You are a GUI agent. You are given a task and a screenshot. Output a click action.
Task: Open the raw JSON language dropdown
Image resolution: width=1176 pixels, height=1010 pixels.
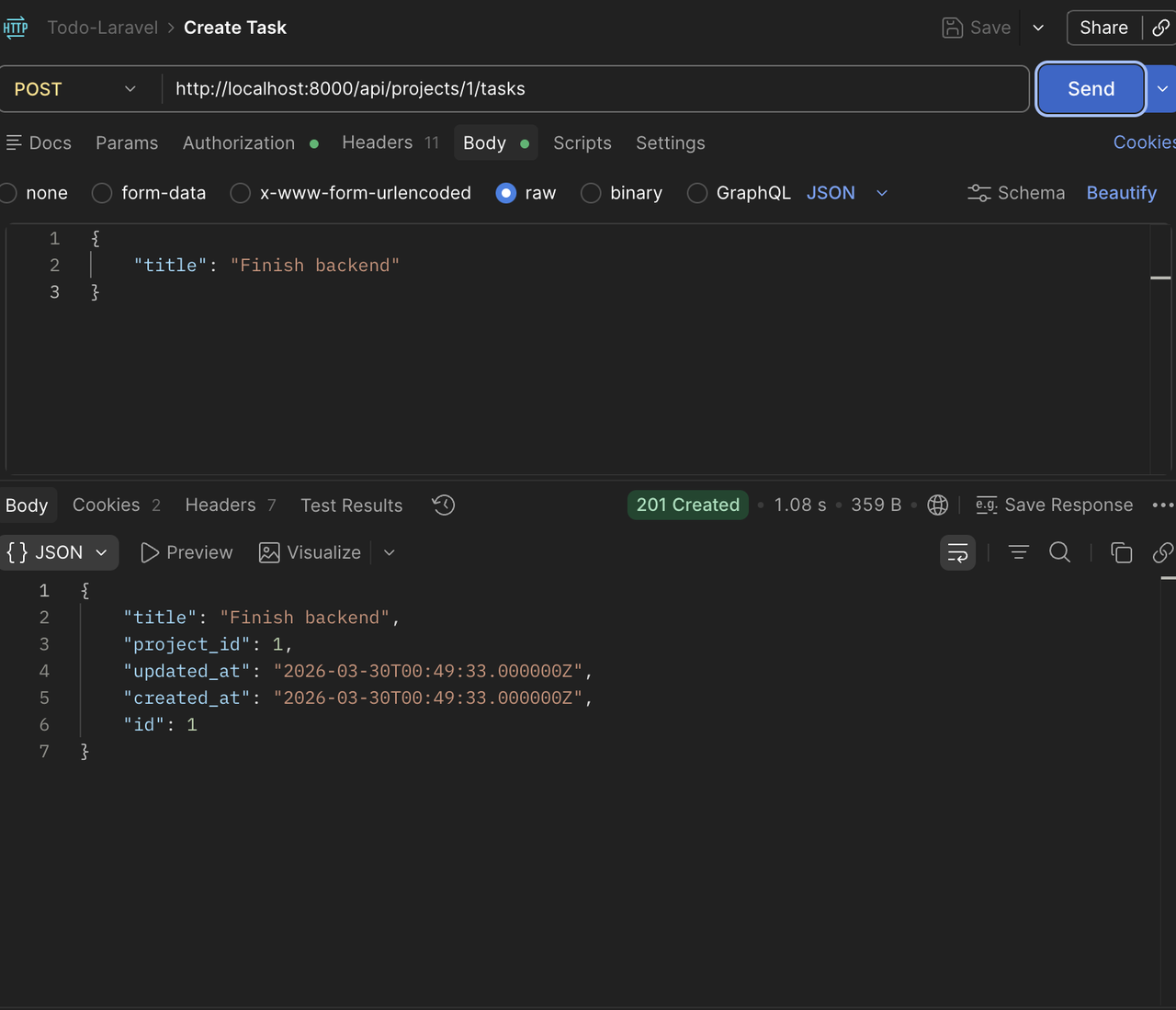(x=847, y=193)
